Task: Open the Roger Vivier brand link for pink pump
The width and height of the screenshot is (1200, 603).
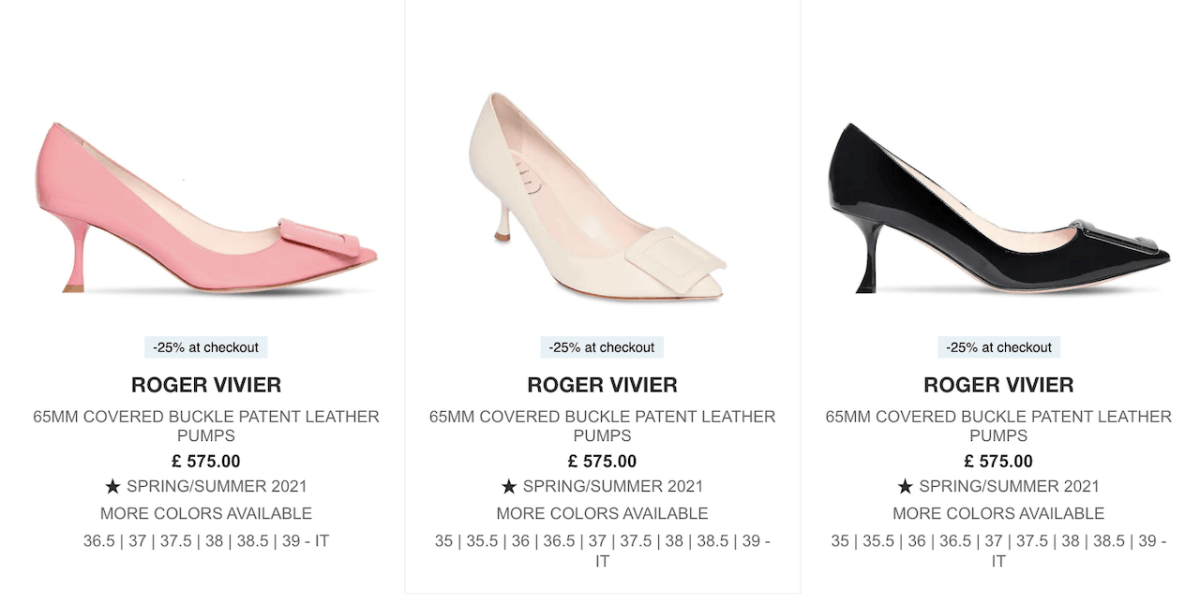Action: [x=206, y=385]
